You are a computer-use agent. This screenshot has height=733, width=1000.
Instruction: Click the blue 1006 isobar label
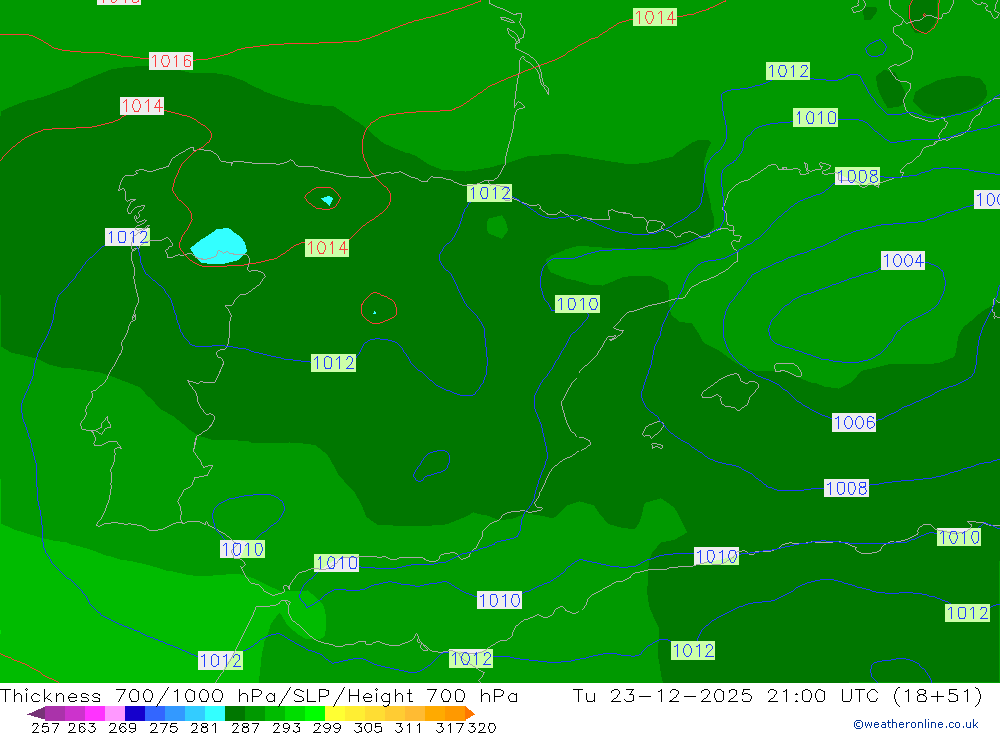[854, 422]
